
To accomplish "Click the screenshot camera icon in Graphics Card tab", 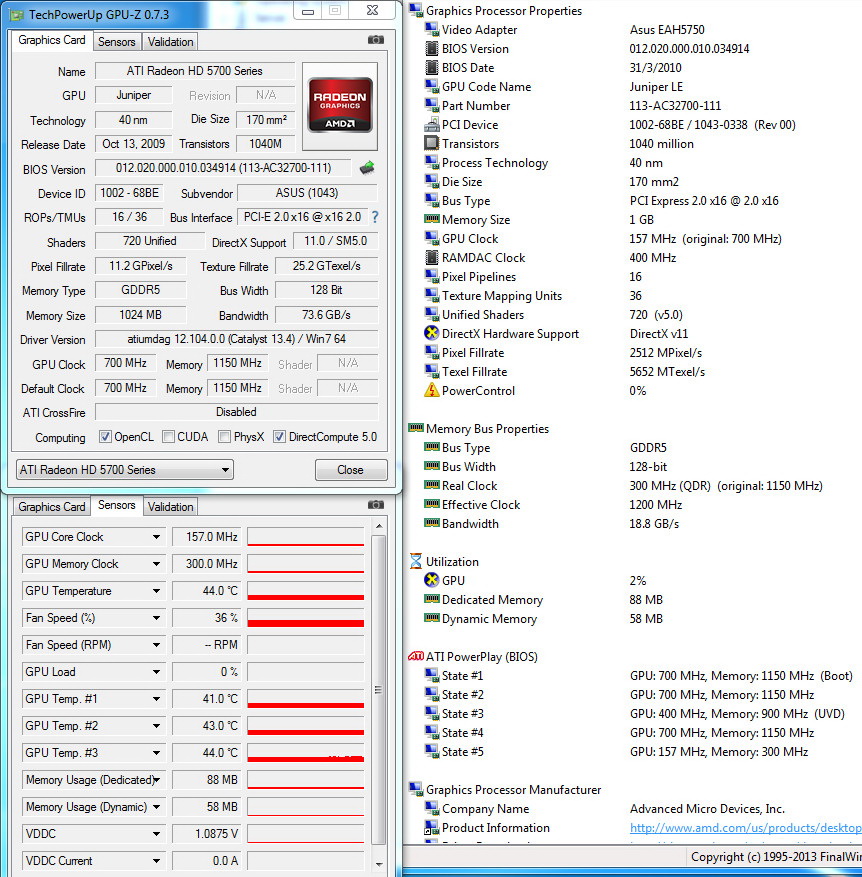I will [375, 40].
